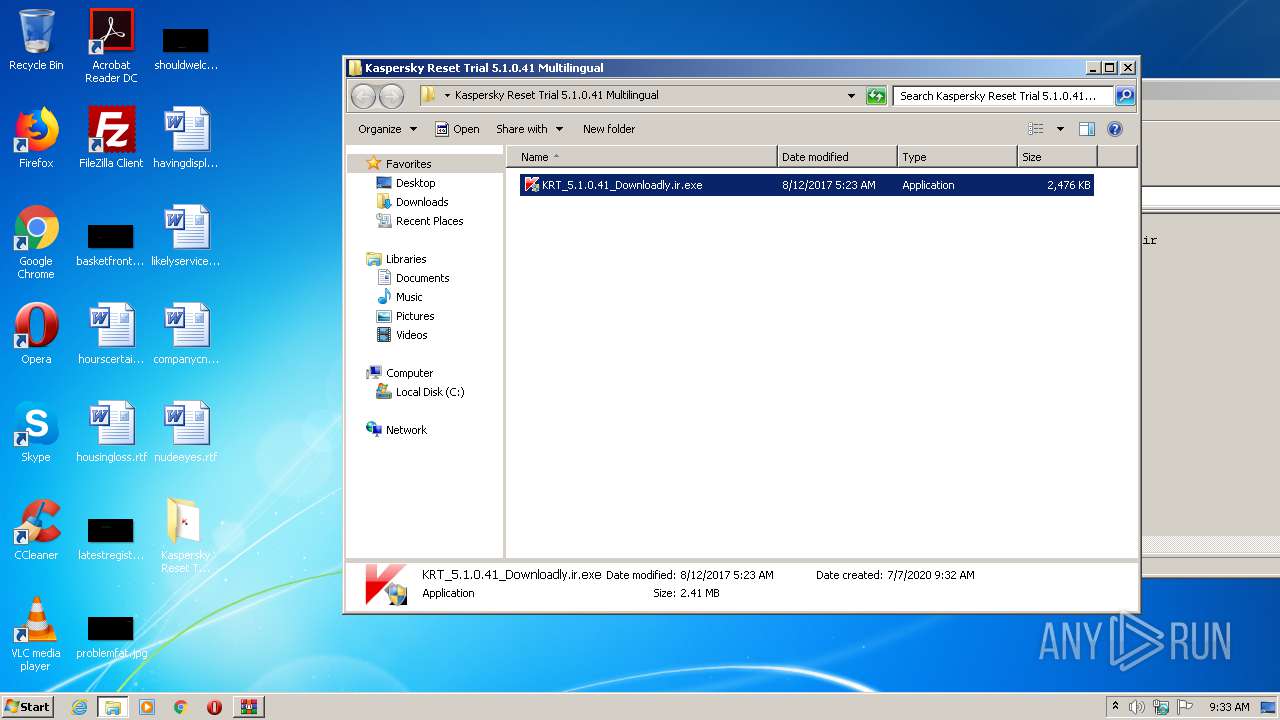The height and width of the screenshot is (720, 1280).
Task: Sort by Date modified column header
Action: click(837, 157)
